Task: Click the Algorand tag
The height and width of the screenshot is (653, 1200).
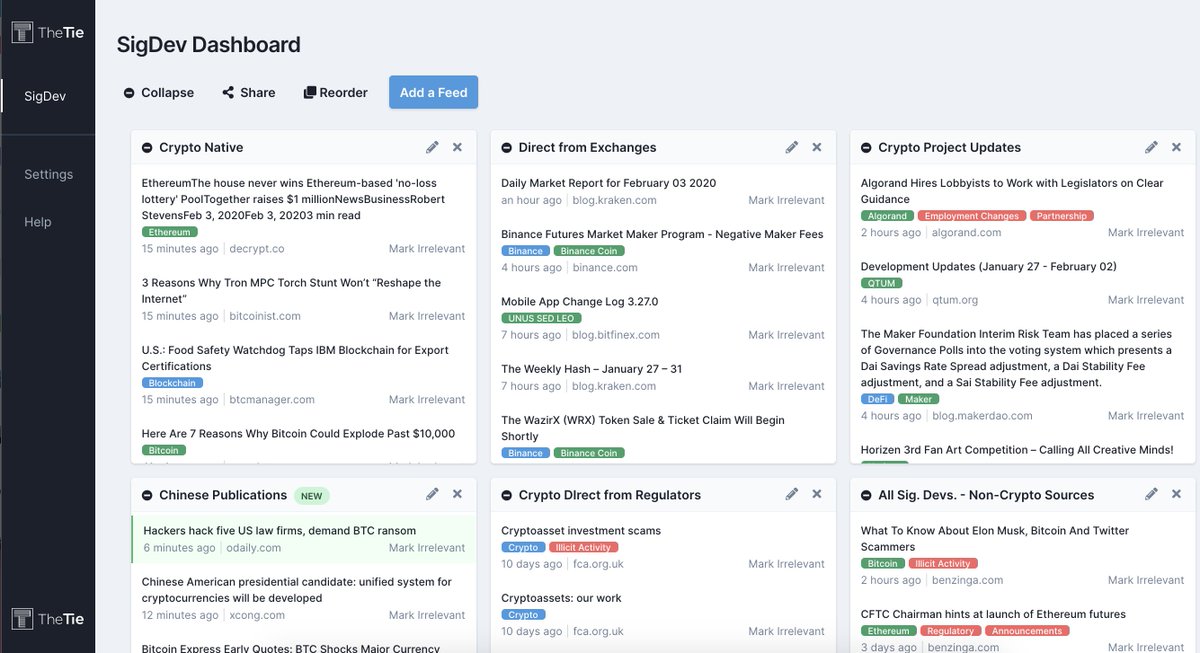Action: (x=887, y=216)
